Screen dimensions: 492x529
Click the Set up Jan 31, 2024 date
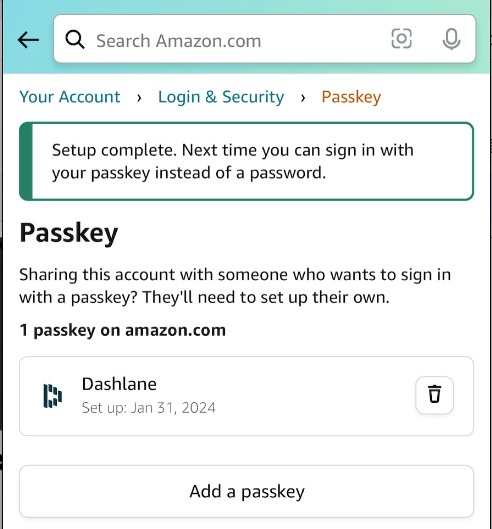[x=148, y=408]
